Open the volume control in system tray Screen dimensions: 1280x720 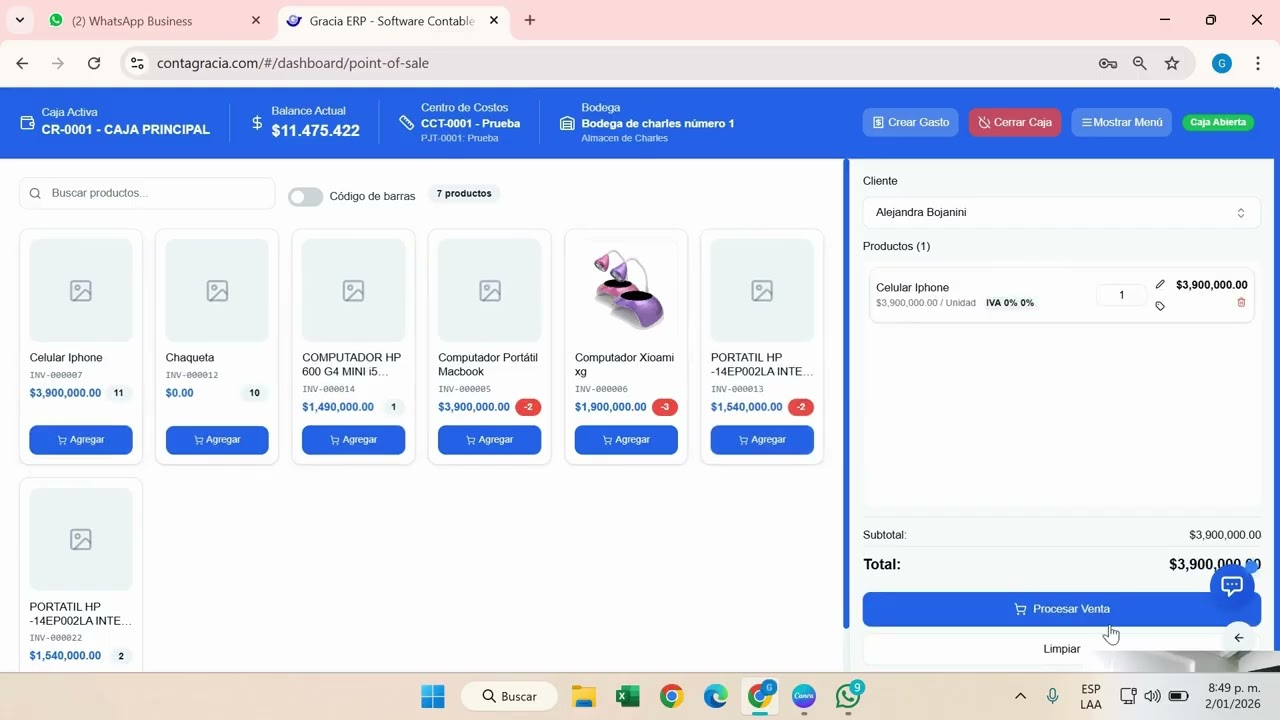click(x=1152, y=696)
